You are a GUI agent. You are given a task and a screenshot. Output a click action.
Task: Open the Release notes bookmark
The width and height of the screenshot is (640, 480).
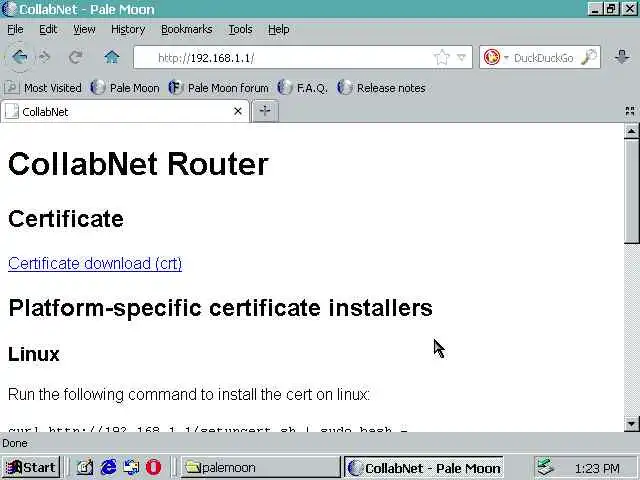(382, 88)
